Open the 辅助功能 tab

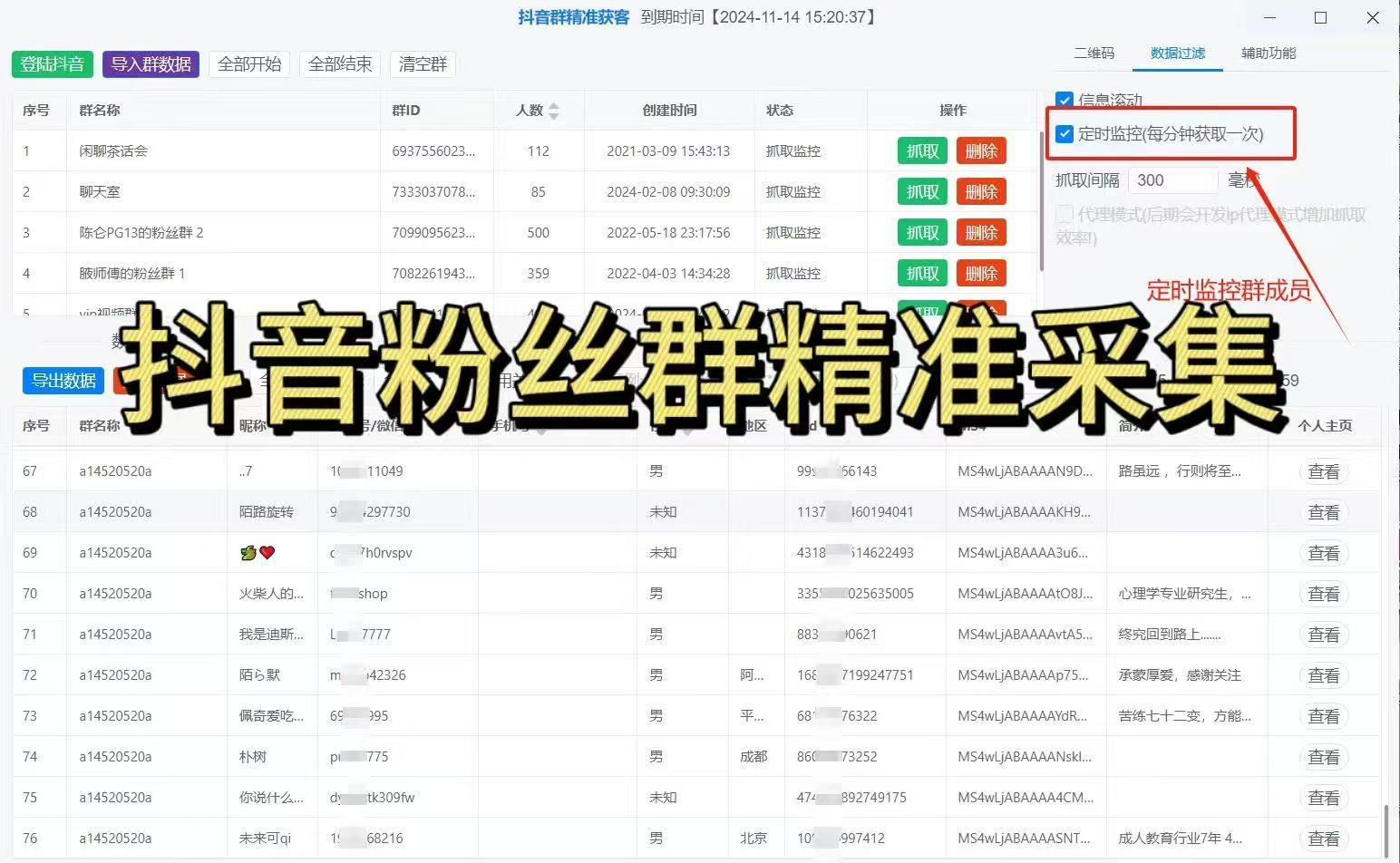click(x=1268, y=53)
